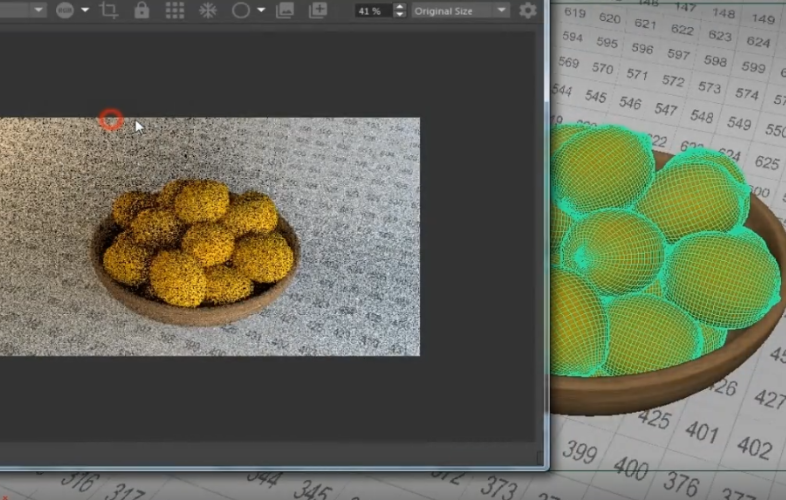Click the number 402 on the viewport floor
Viewport: 786px width, 500px height.
pyautogui.click(x=755, y=446)
